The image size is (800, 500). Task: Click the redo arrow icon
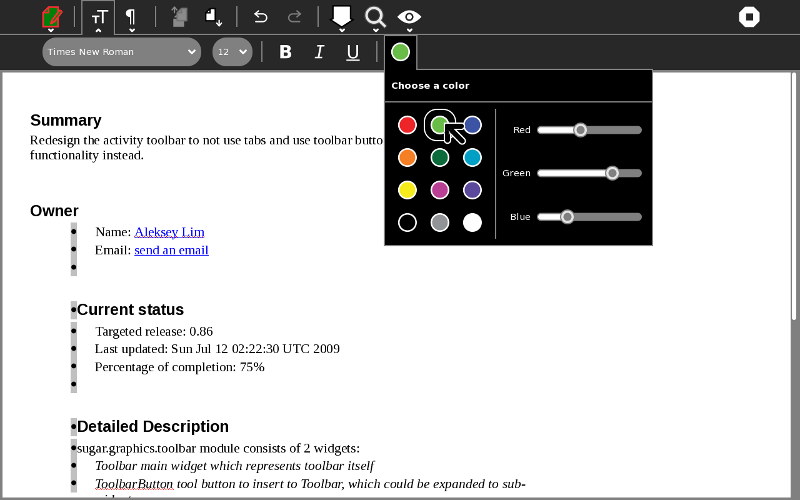294,17
